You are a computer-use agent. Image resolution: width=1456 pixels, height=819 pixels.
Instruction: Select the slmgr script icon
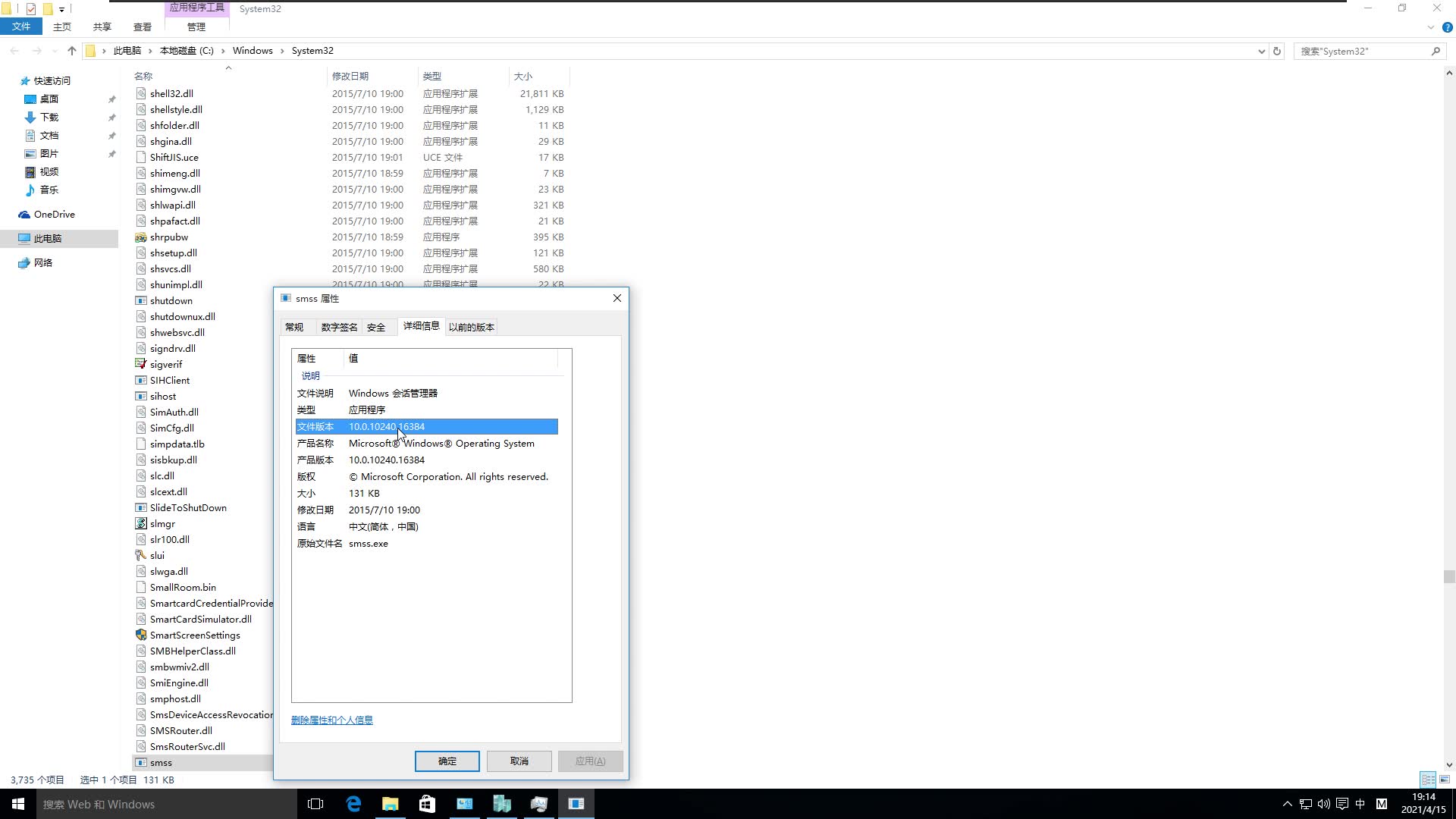(x=141, y=524)
